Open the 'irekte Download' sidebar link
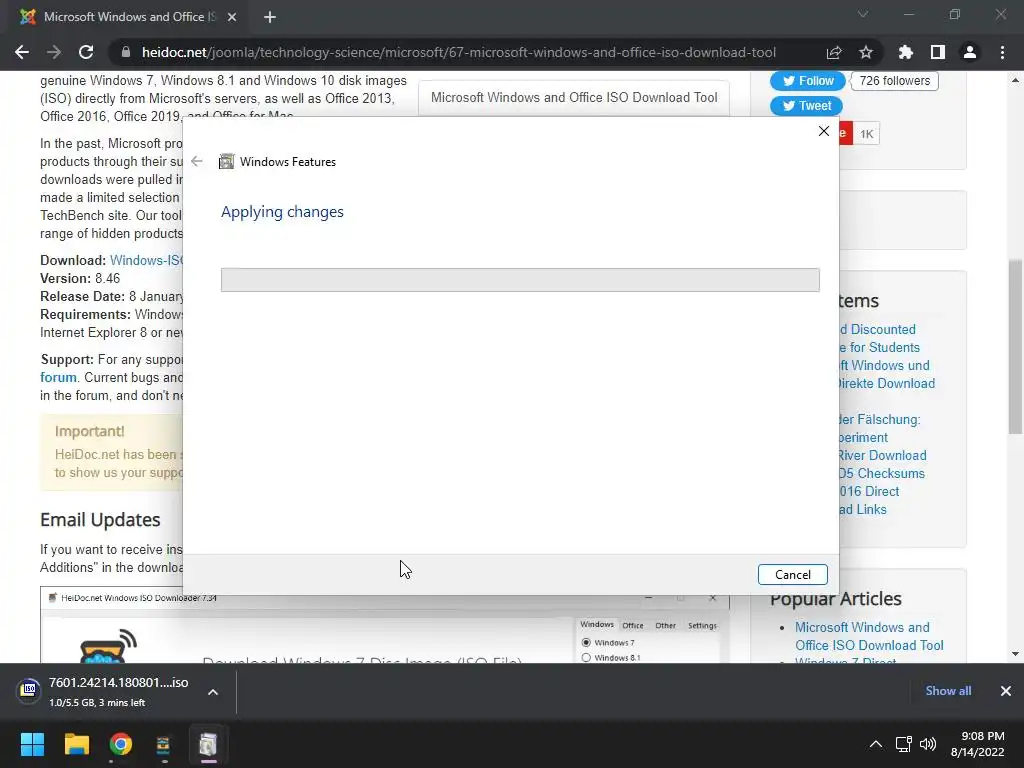 point(887,383)
